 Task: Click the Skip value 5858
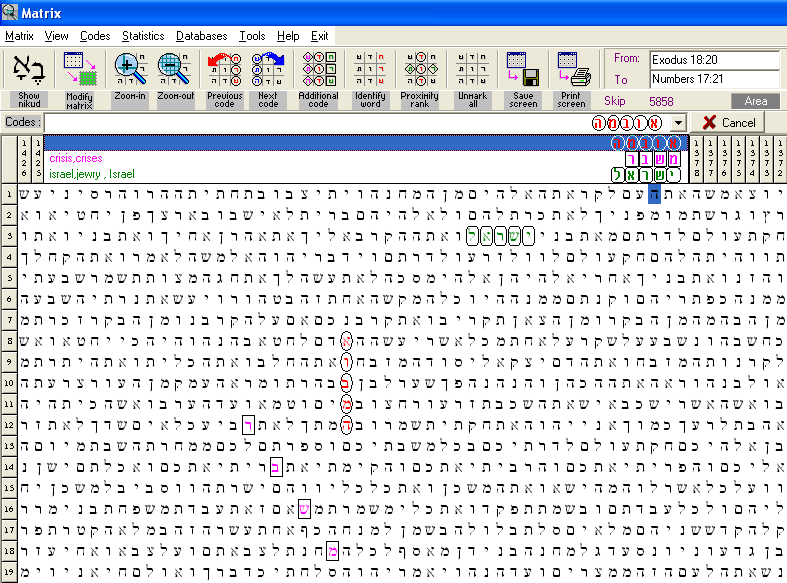[x=661, y=101]
